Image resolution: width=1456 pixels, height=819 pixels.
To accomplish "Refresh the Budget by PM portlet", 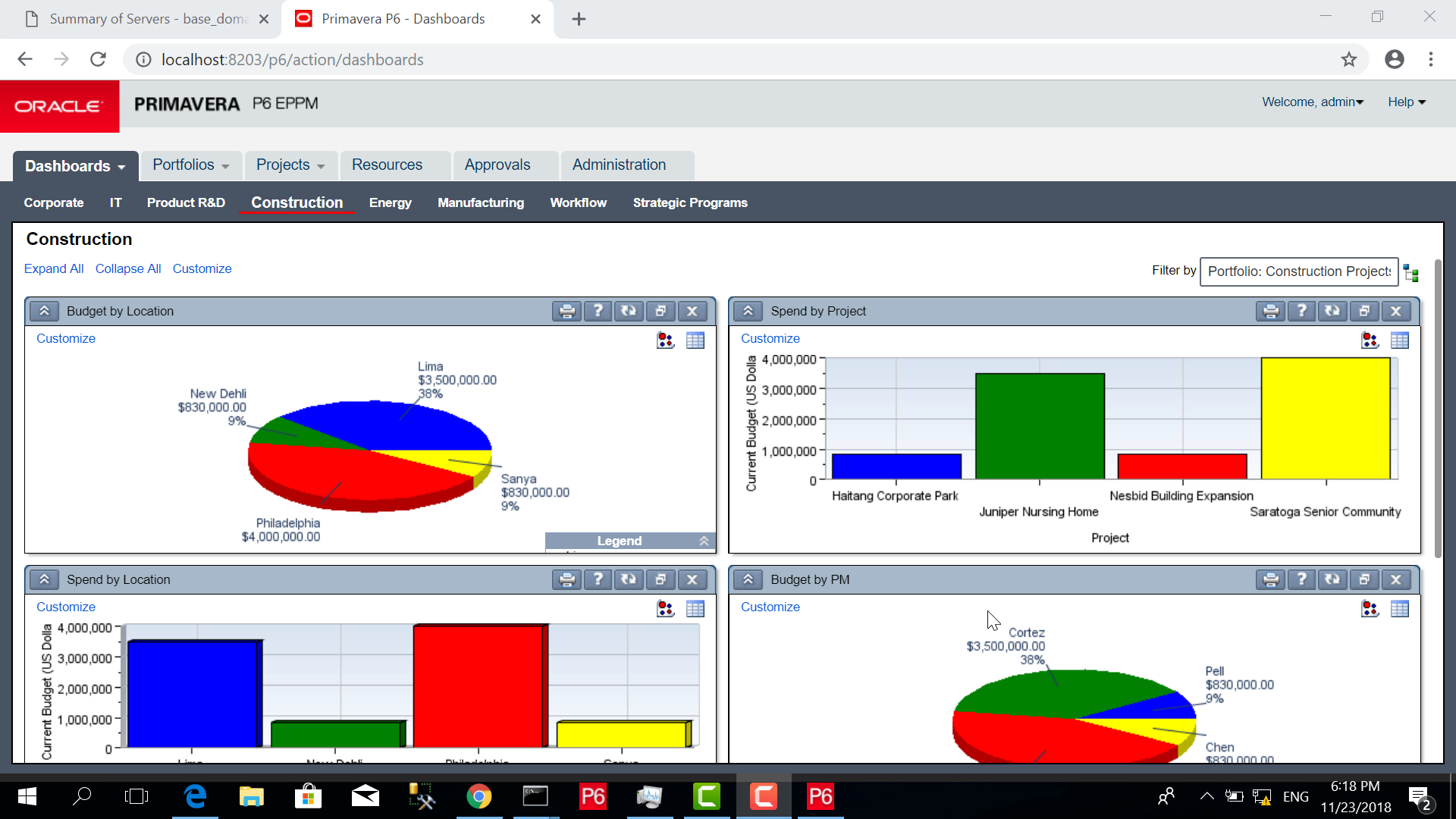I will pyautogui.click(x=1332, y=579).
